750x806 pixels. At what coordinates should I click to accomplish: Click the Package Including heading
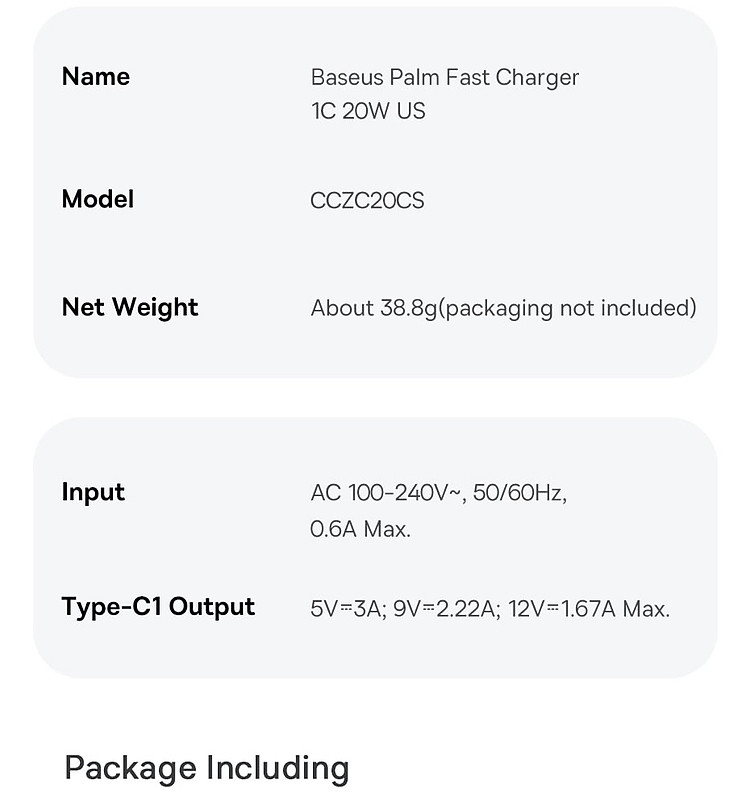click(x=207, y=768)
